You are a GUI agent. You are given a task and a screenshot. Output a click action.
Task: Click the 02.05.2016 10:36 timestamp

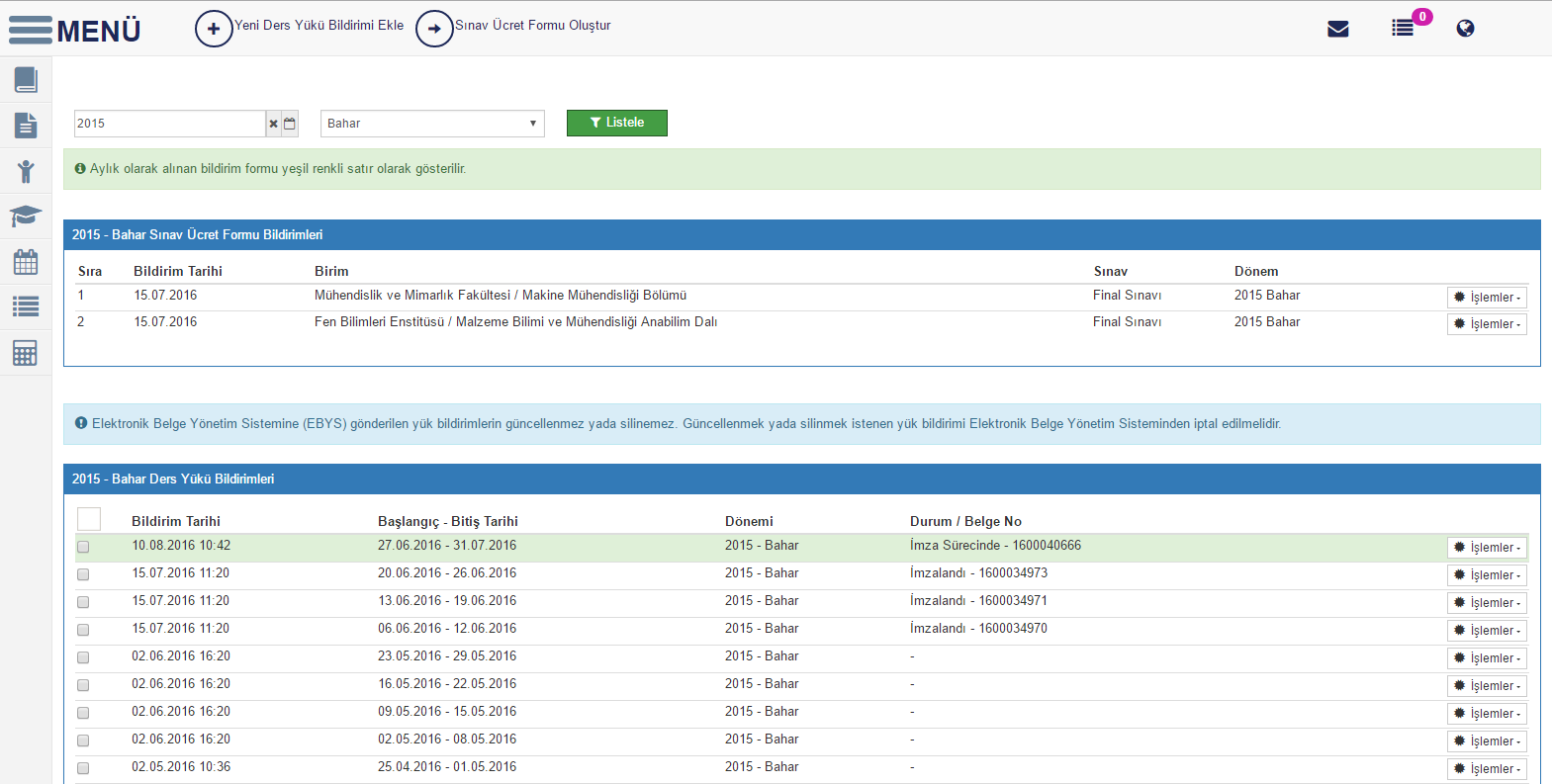[181, 767]
